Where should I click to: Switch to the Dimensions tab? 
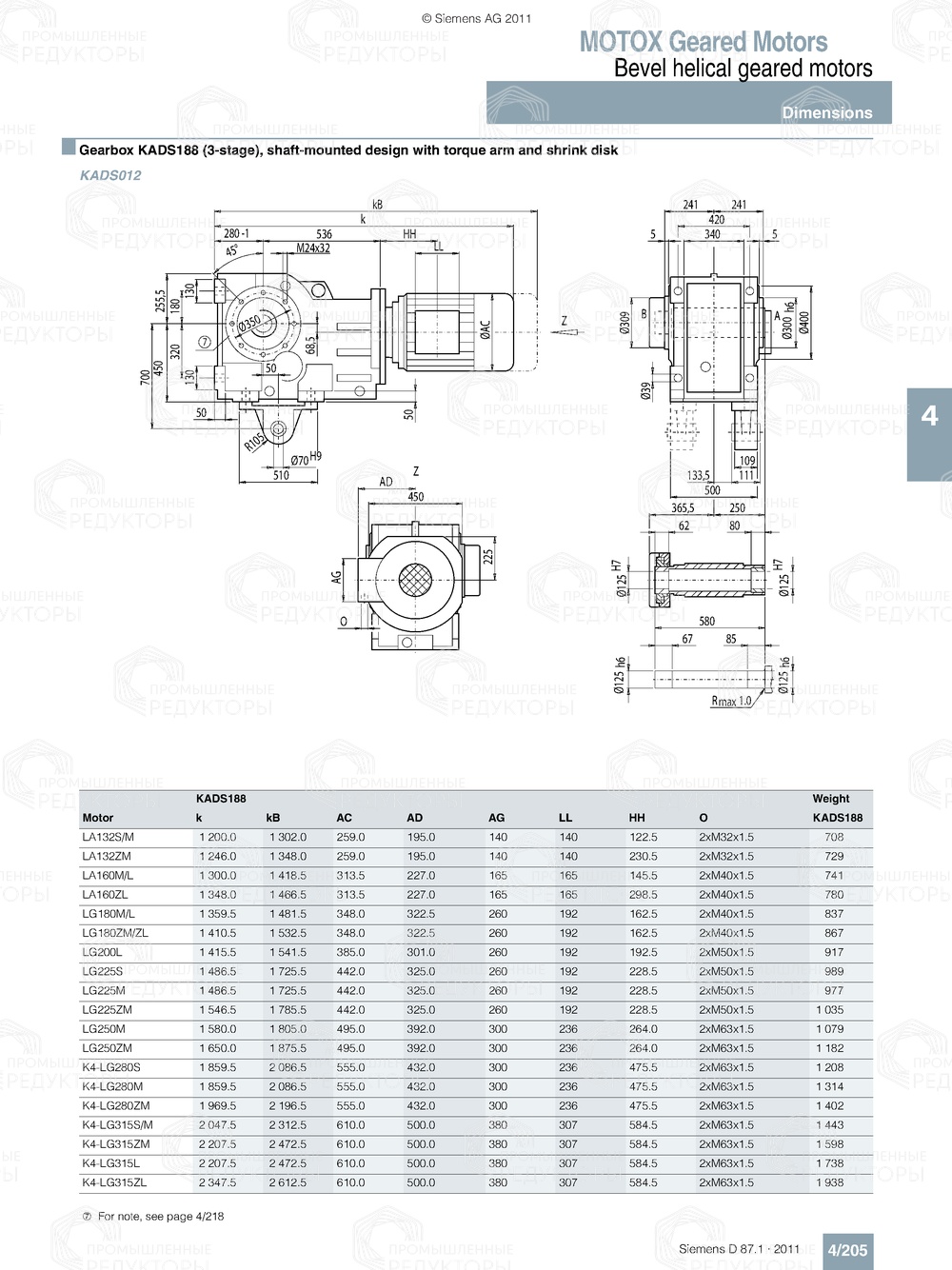click(827, 112)
